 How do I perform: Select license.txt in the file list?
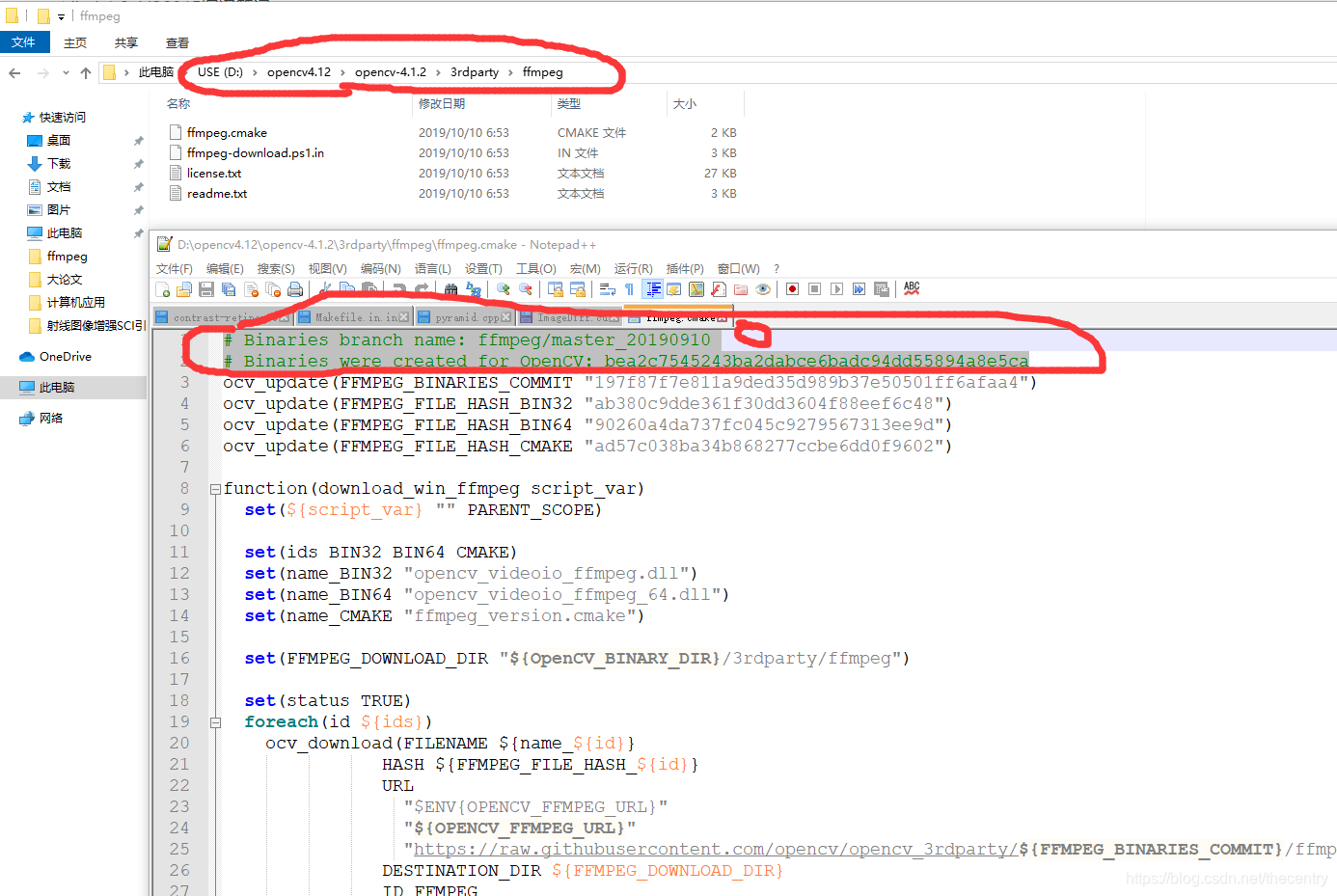(214, 174)
